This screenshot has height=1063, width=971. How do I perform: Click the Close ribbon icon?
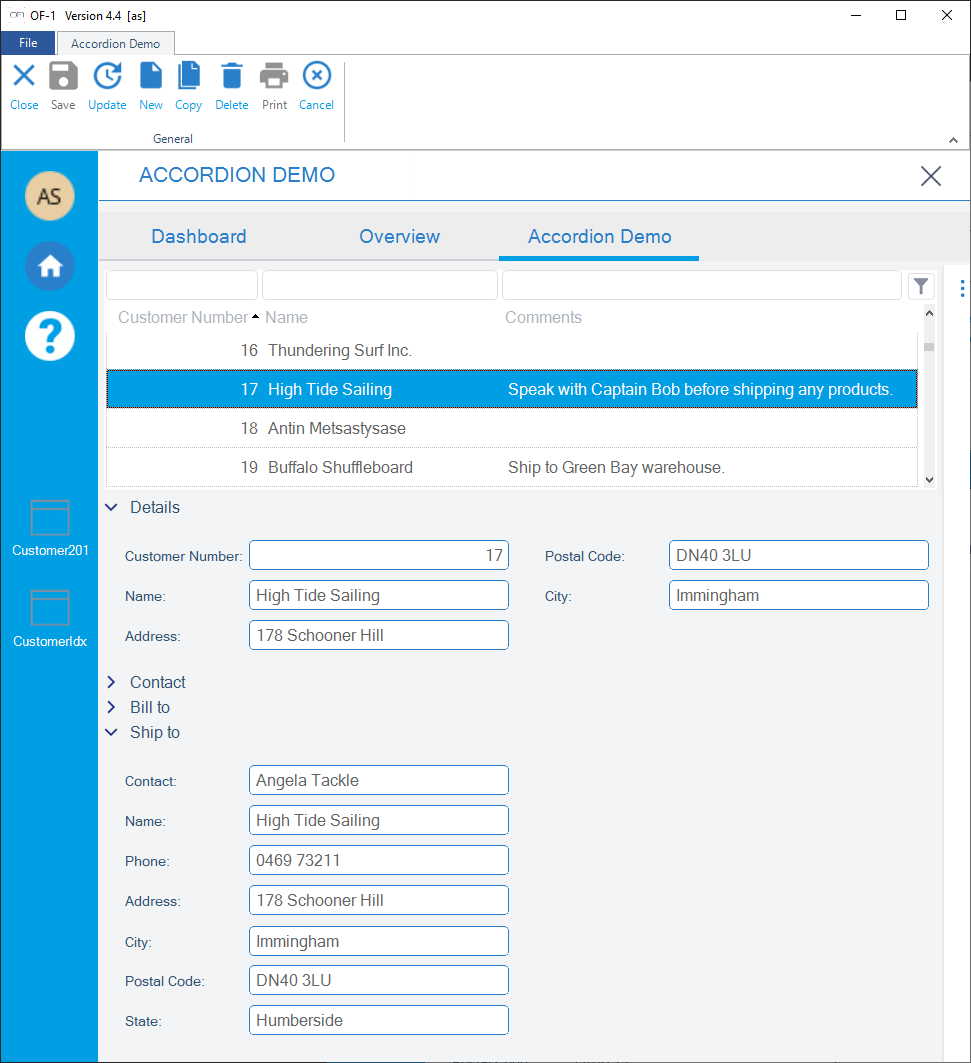pyautogui.click(x=24, y=76)
